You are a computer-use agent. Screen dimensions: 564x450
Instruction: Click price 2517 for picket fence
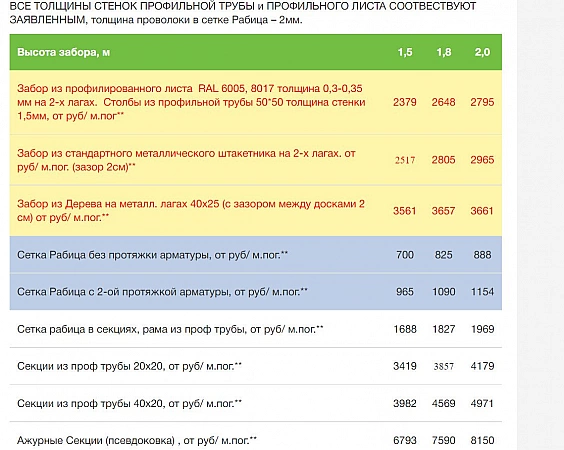405,160
